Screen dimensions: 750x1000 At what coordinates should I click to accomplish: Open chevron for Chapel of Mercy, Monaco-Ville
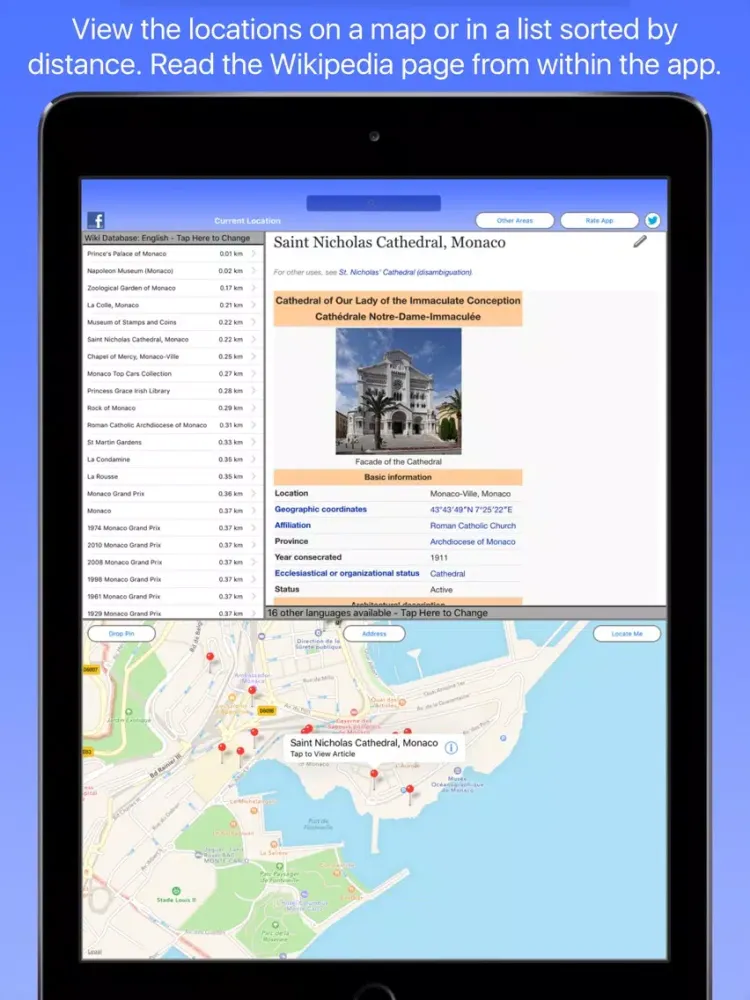point(253,357)
